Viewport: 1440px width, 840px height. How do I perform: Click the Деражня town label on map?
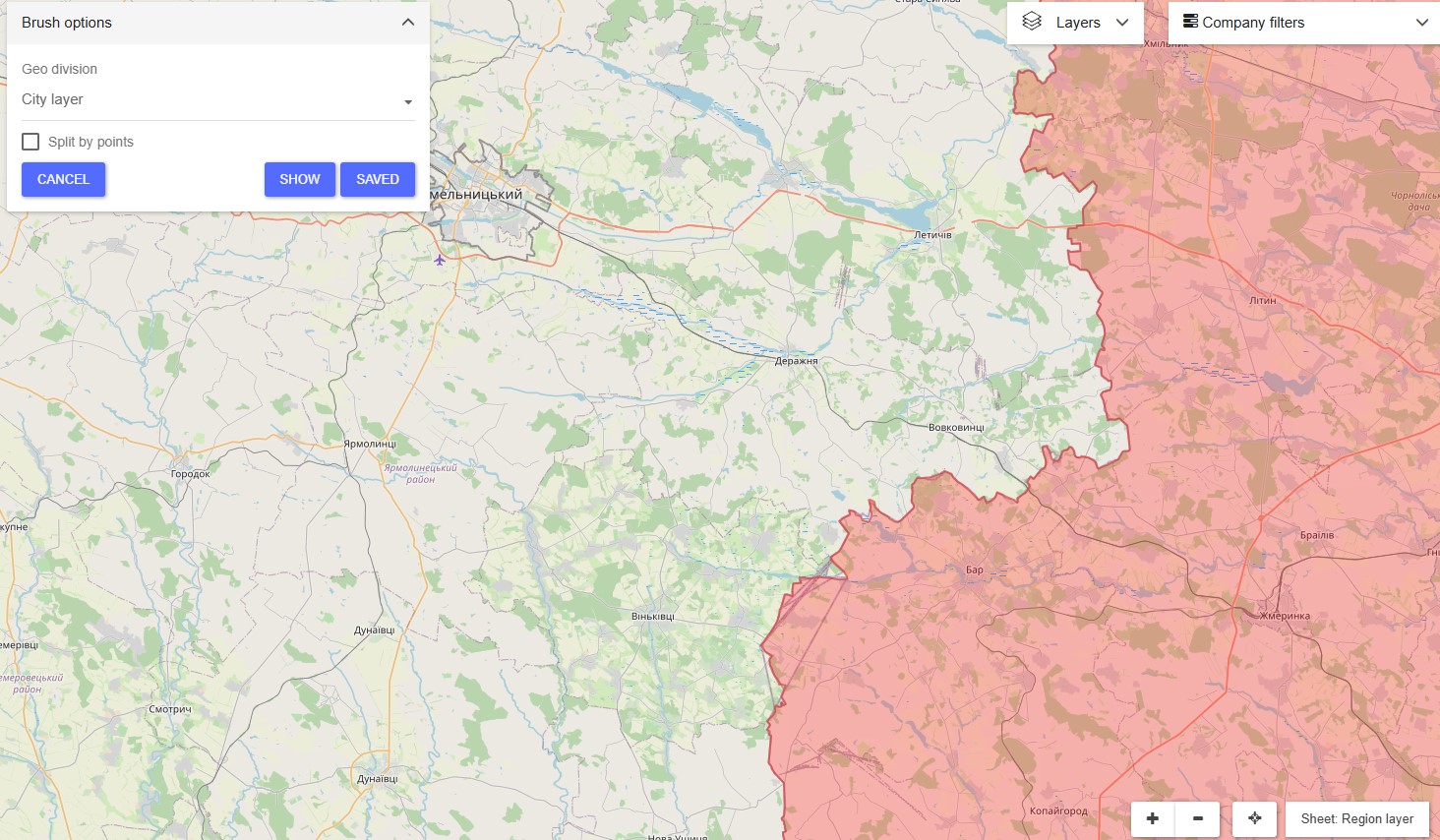(796, 361)
